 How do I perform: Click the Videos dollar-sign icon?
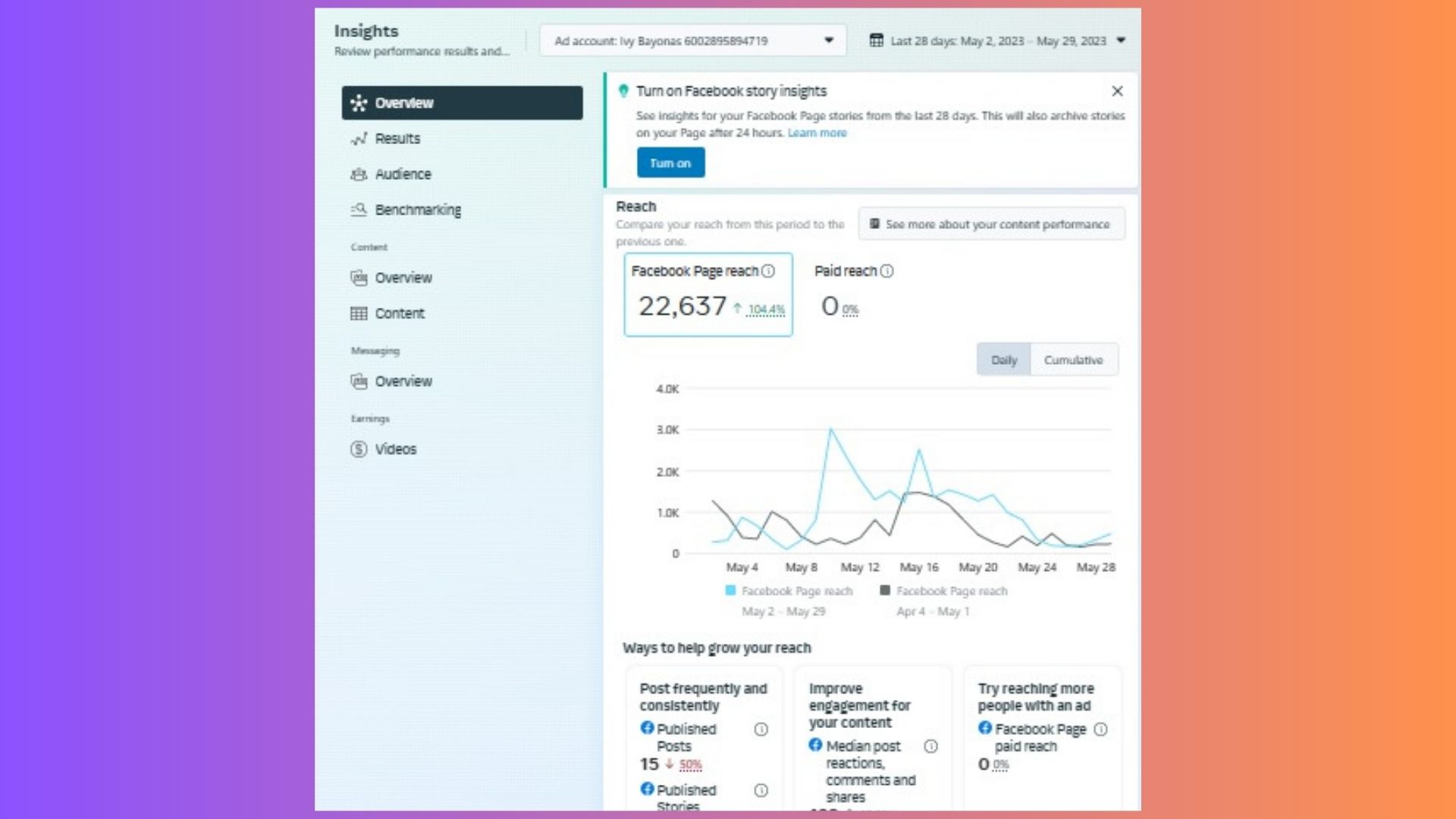(x=359, y=450)
